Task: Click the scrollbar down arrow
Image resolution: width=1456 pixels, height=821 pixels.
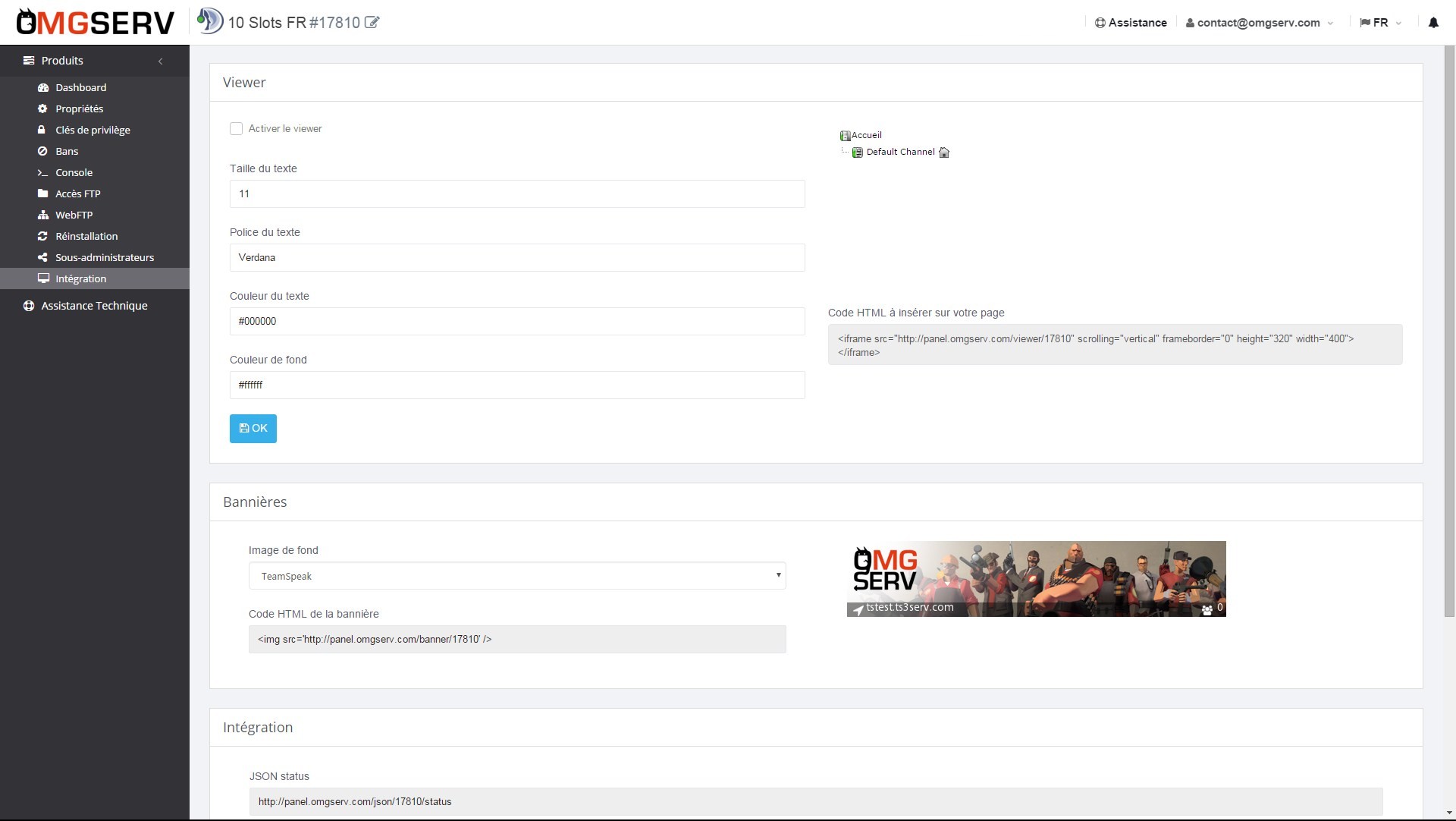Action: [1449, 813]
